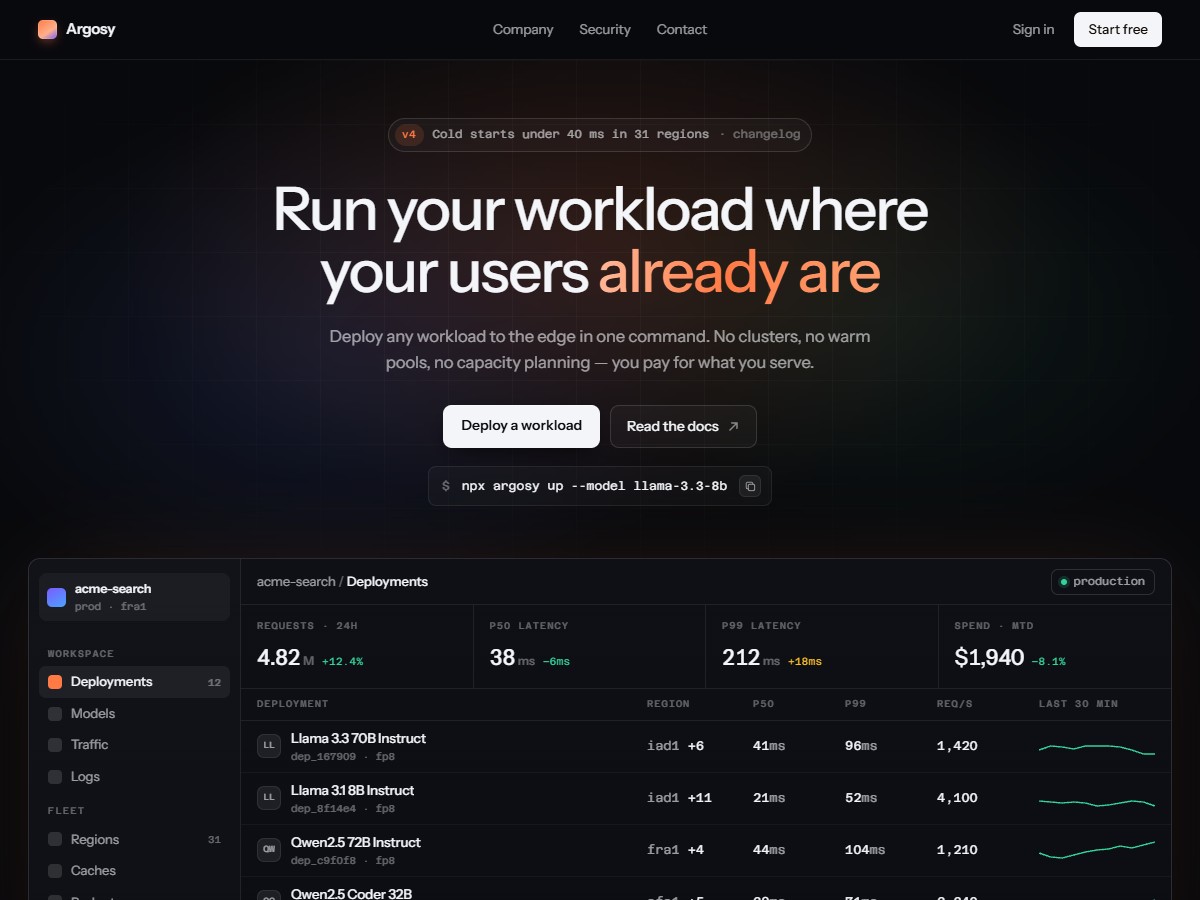This screenshot has height=900, width=1200.
Task: Open the Company nav item
Action: (x=523, y=29)
